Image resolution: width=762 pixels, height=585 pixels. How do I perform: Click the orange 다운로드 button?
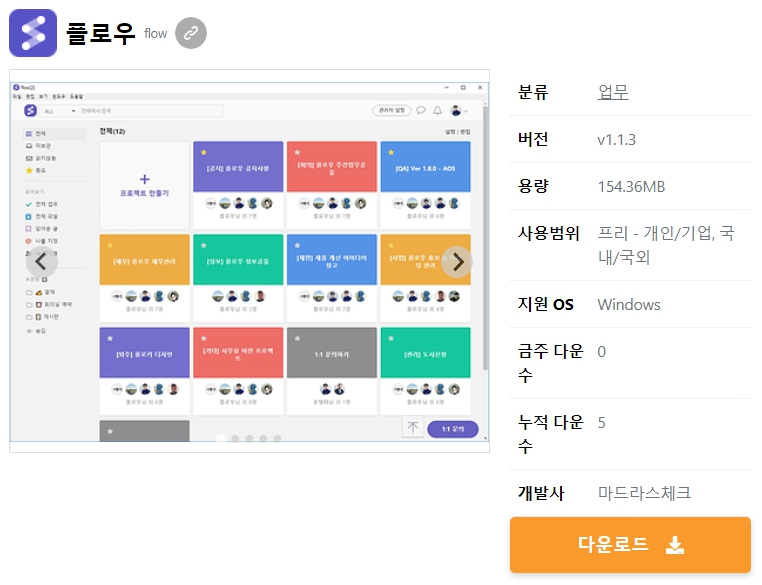pos(630,545)
